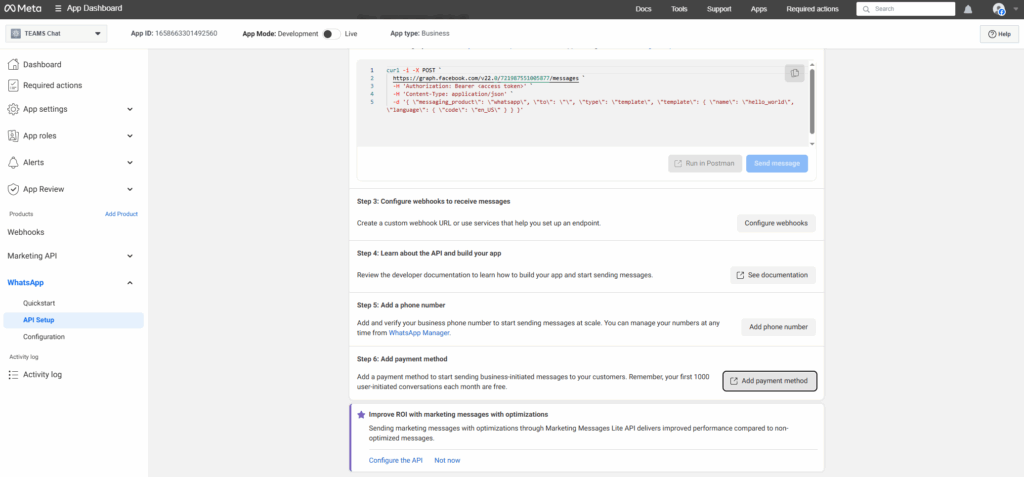Viewport: 1024px width, 477px height.
Task: Open Support in top navigation
Action: (x=719, y=9)
